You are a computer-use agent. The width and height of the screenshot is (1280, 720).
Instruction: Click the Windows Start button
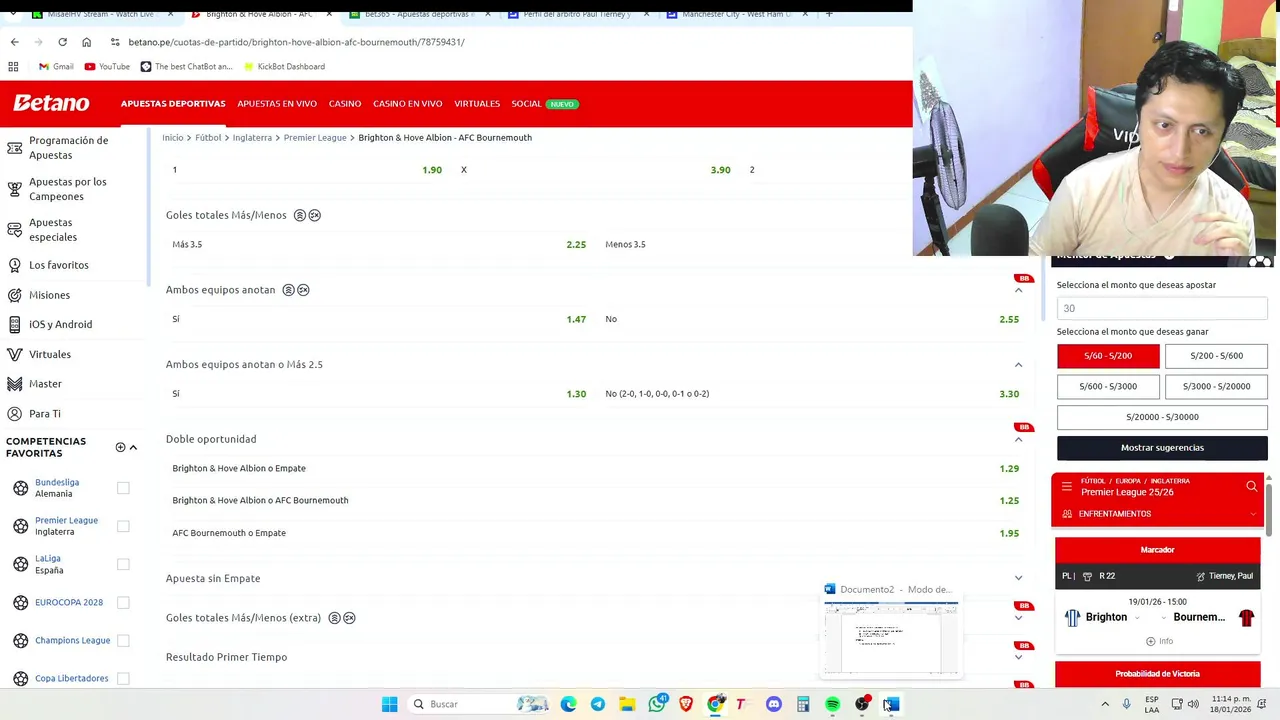[x=389, y=704]
